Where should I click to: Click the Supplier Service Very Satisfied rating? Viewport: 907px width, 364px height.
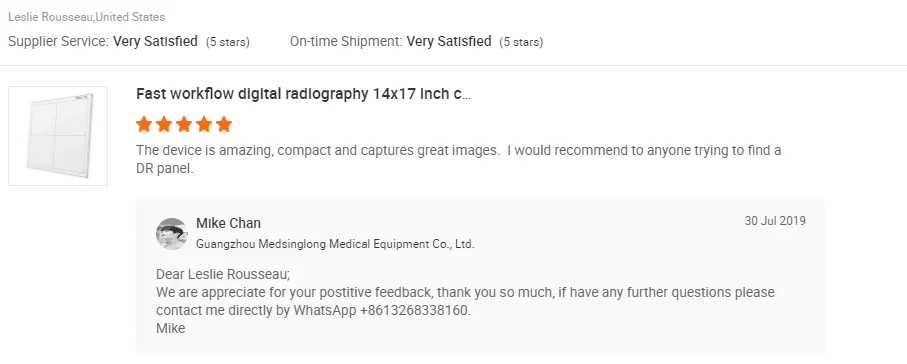(155, 42)
